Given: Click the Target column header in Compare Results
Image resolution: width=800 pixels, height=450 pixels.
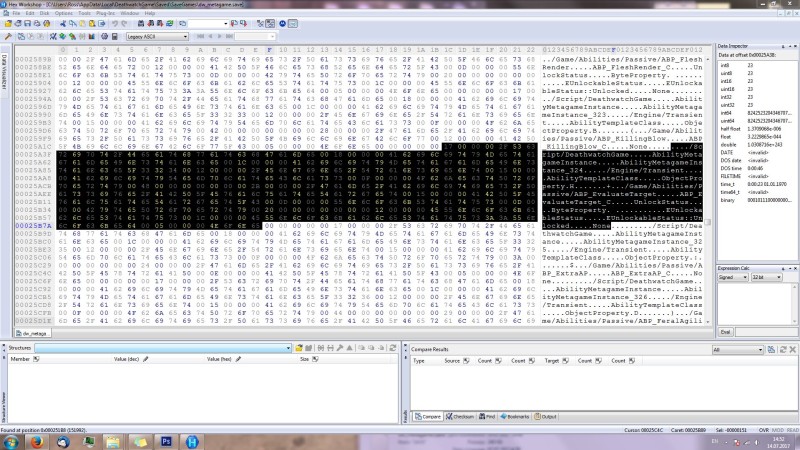Looking at the screenshot, I should click(x=552, y=361).
